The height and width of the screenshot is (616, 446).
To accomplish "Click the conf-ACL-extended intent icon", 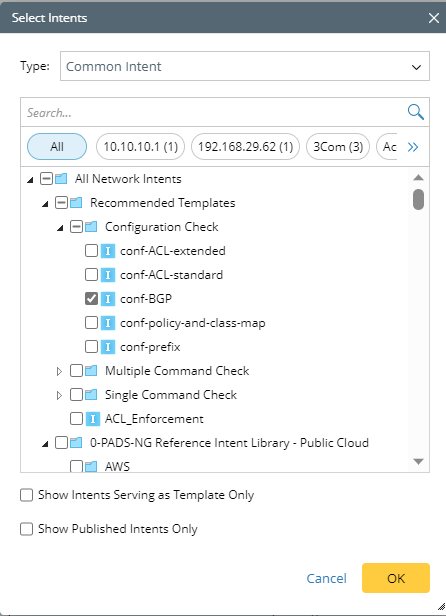I will pyautogui.click(x=108, y=251).
